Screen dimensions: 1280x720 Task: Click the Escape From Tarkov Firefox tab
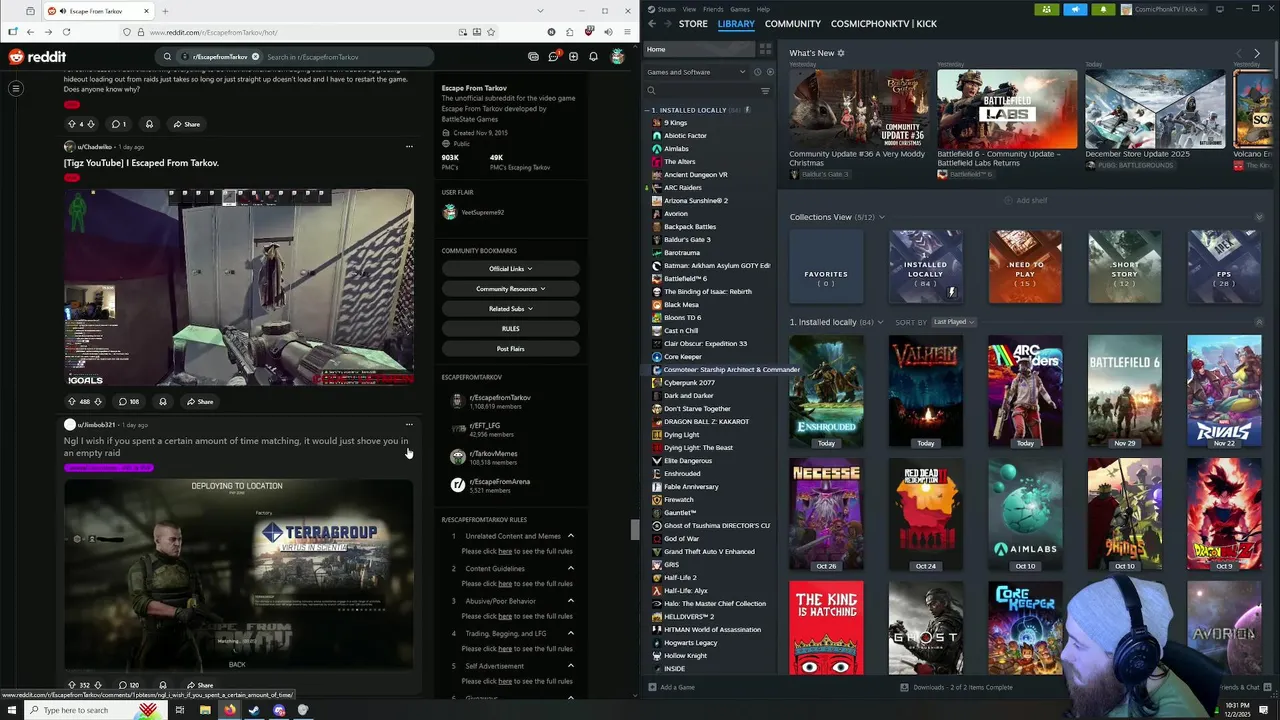99,11
